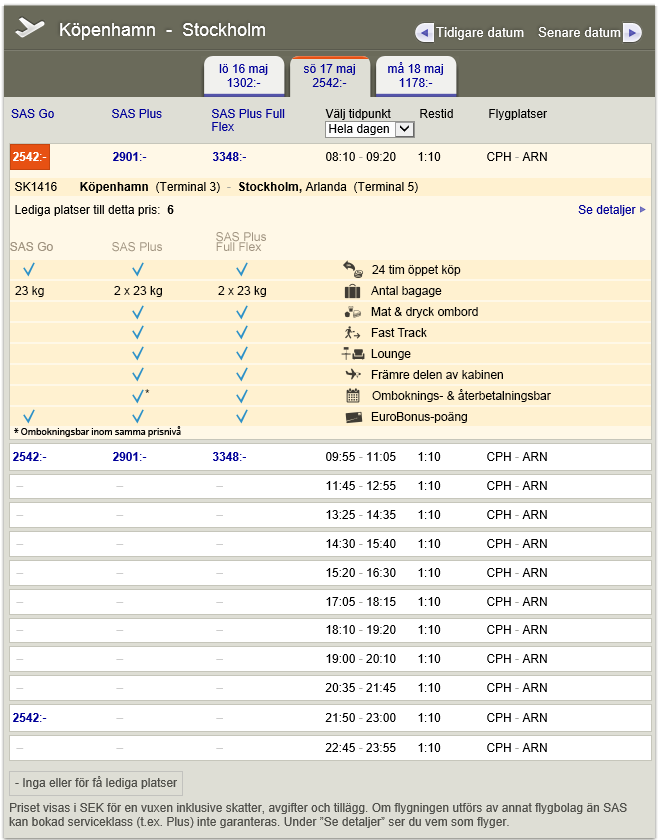Click the 24 tim öppet köp icon

click(x=352, y=270)
